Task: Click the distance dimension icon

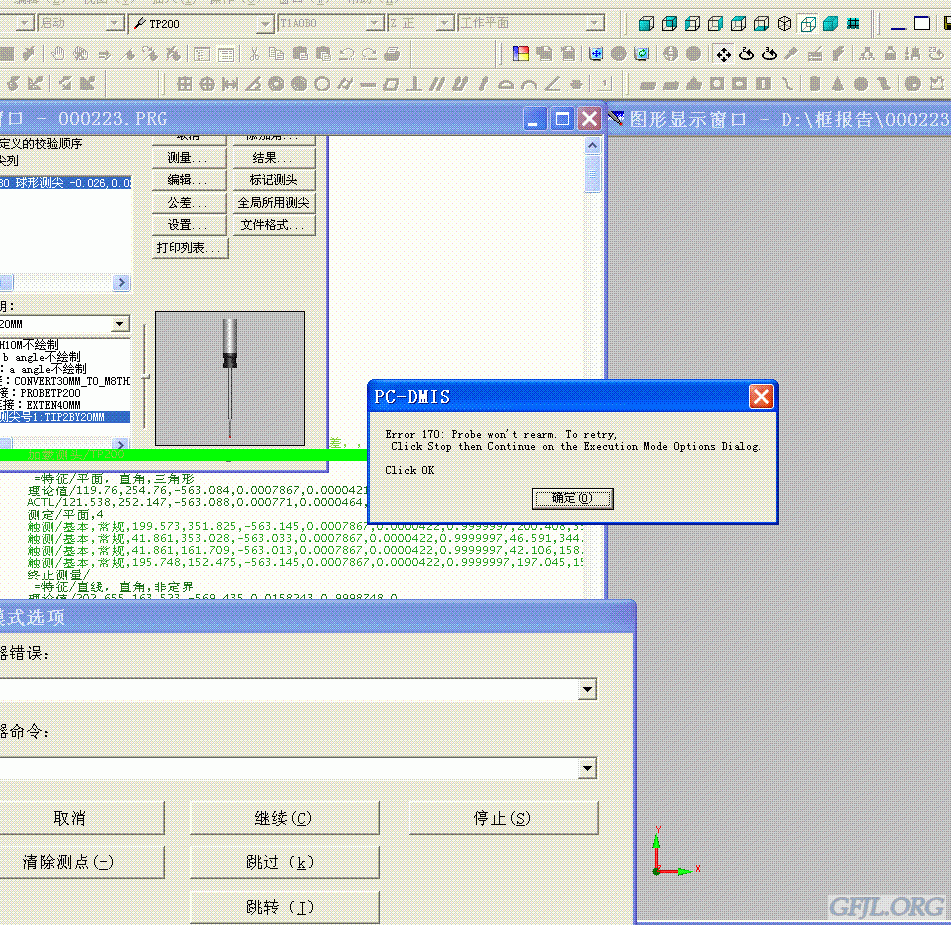Action: [230, 84]
